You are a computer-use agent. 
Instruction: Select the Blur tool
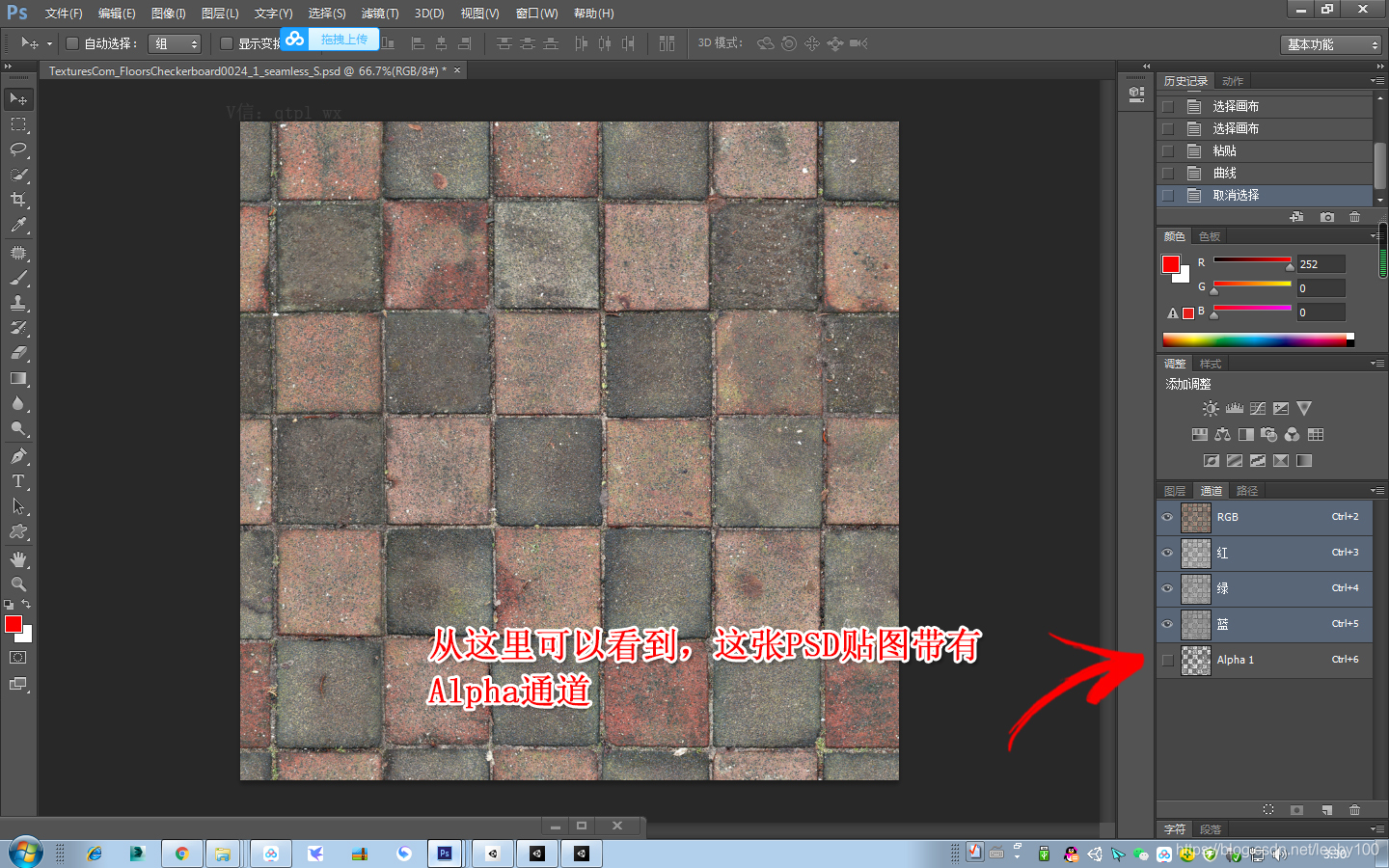[x=18, y=403]
